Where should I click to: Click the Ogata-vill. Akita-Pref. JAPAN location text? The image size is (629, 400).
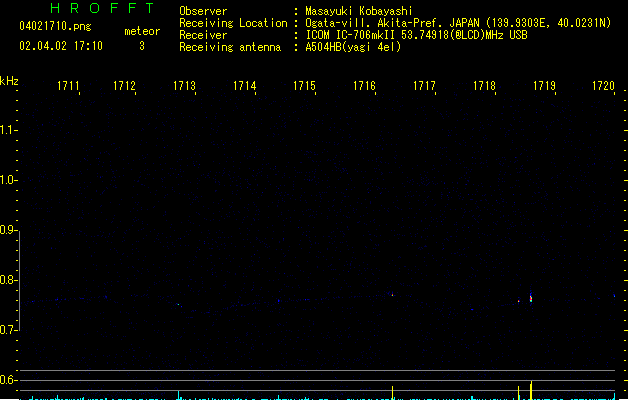pos(458,23)
